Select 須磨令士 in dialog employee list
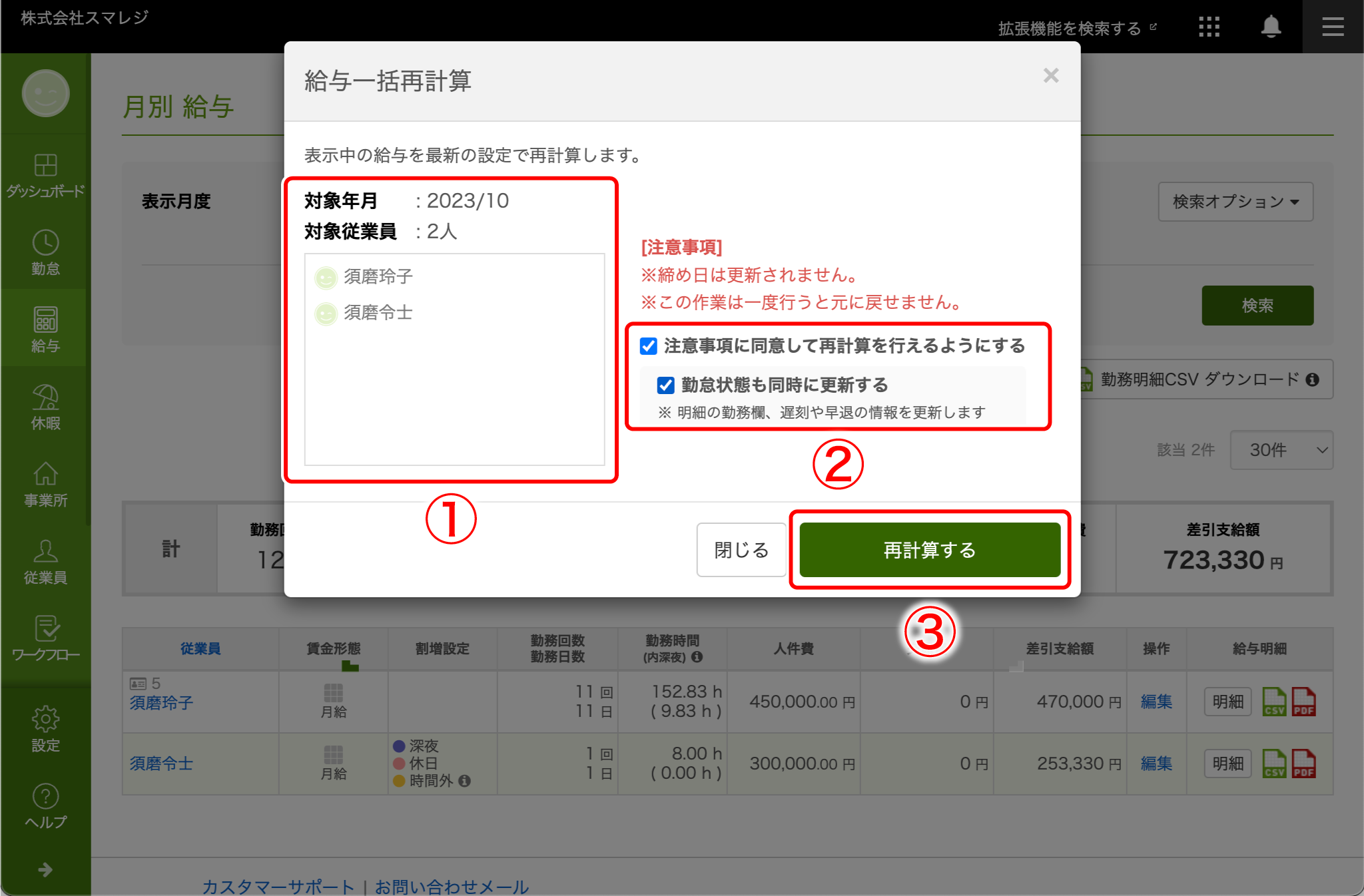This screenshot has height=896, width=1364. [364, 313]
